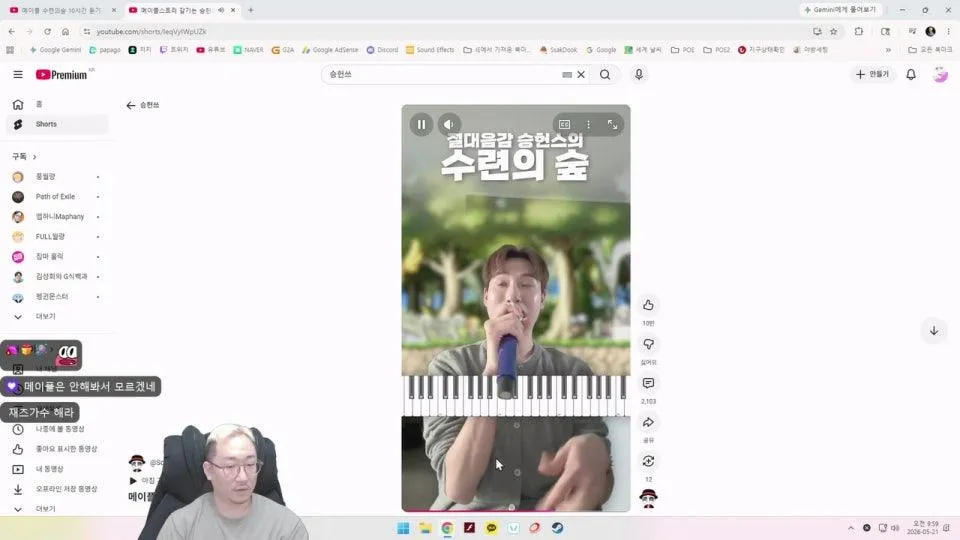Screen dimensions: 960x540
Task: Show hidden system tray icons
Action: (850, 528)
